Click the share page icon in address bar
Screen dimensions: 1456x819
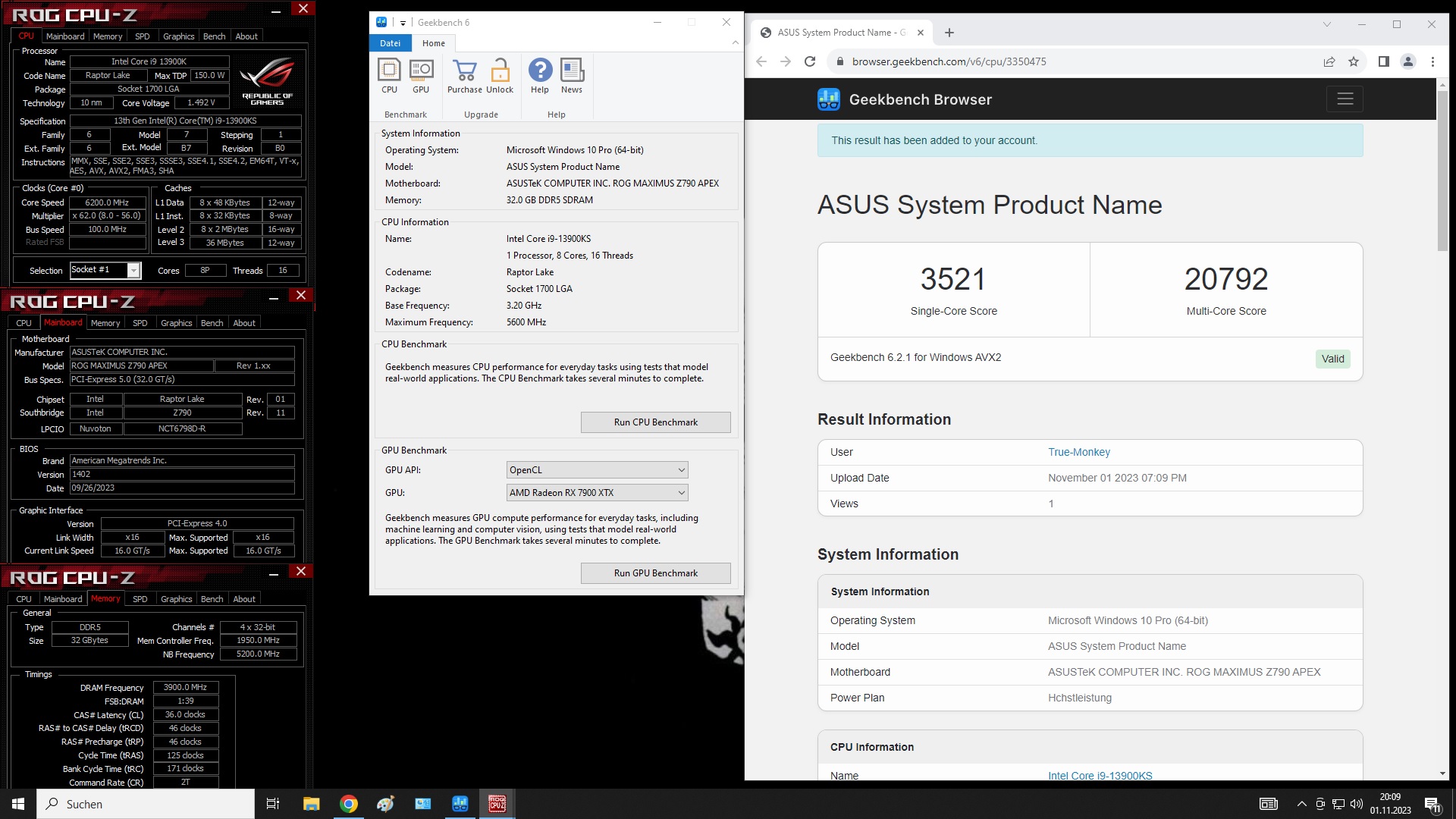point(1329,61)
